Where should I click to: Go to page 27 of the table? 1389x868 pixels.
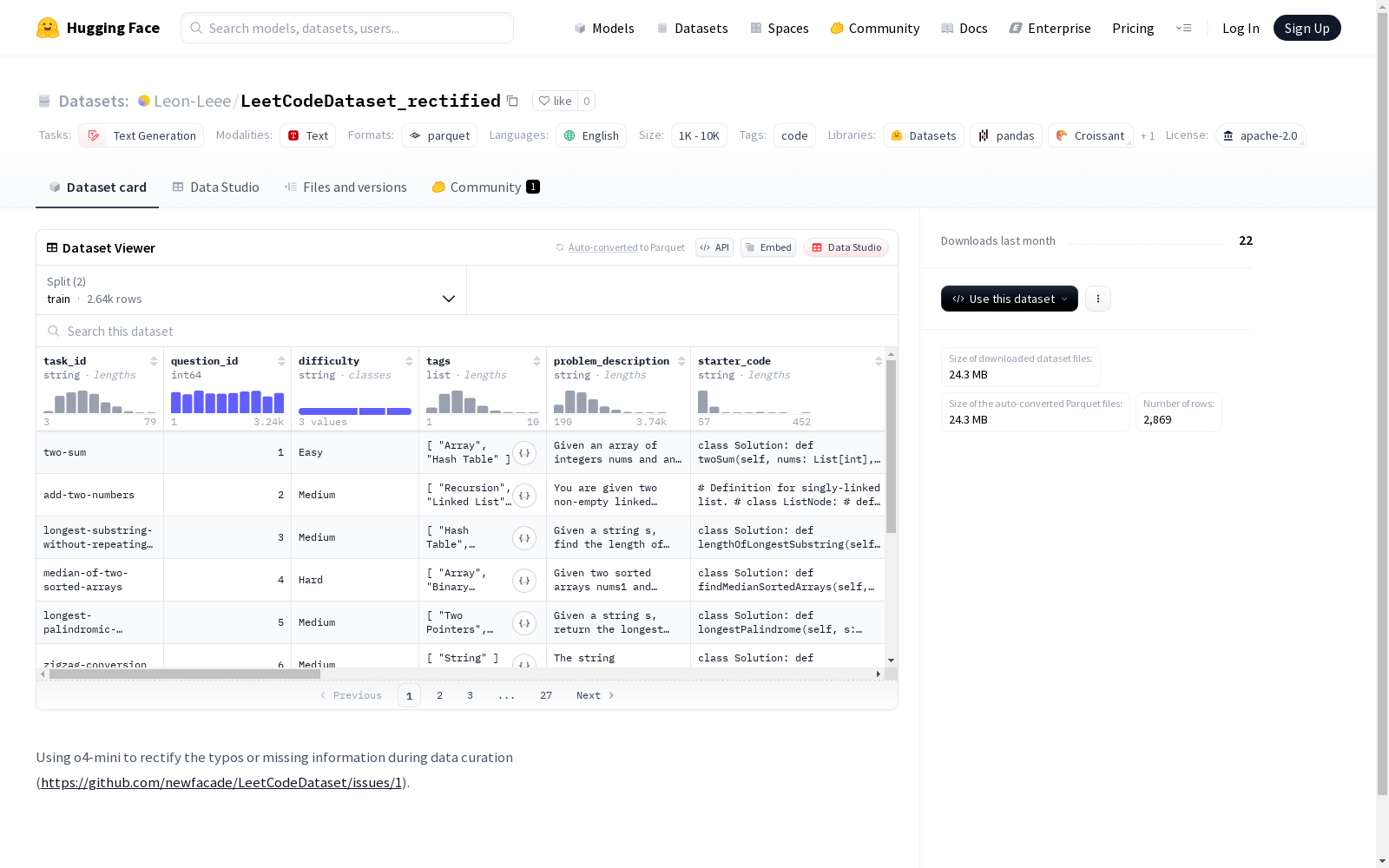(545, 695)
